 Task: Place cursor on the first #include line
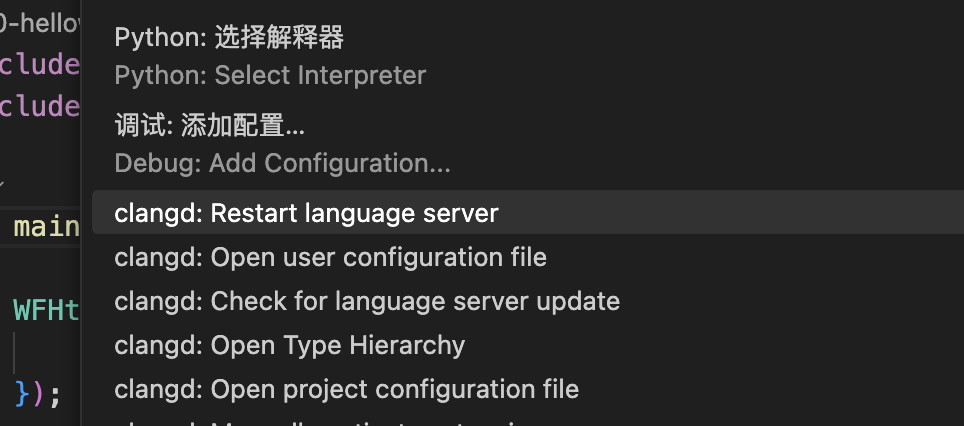coord(40,63)
